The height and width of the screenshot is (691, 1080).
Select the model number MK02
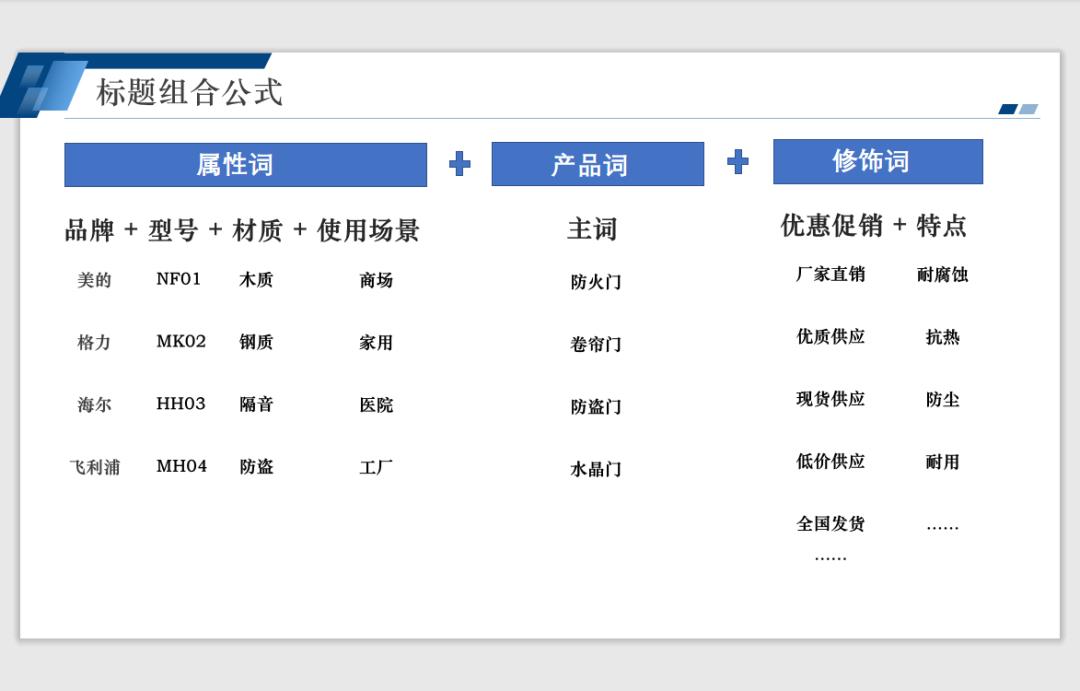coord(180,341)
